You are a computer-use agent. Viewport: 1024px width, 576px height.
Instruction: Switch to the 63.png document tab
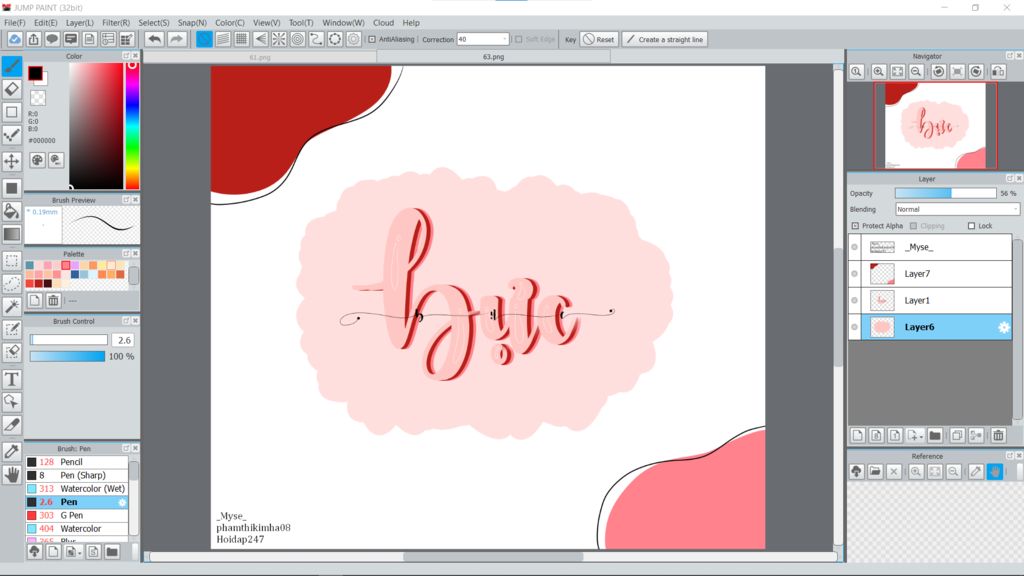tap(493, 57)
